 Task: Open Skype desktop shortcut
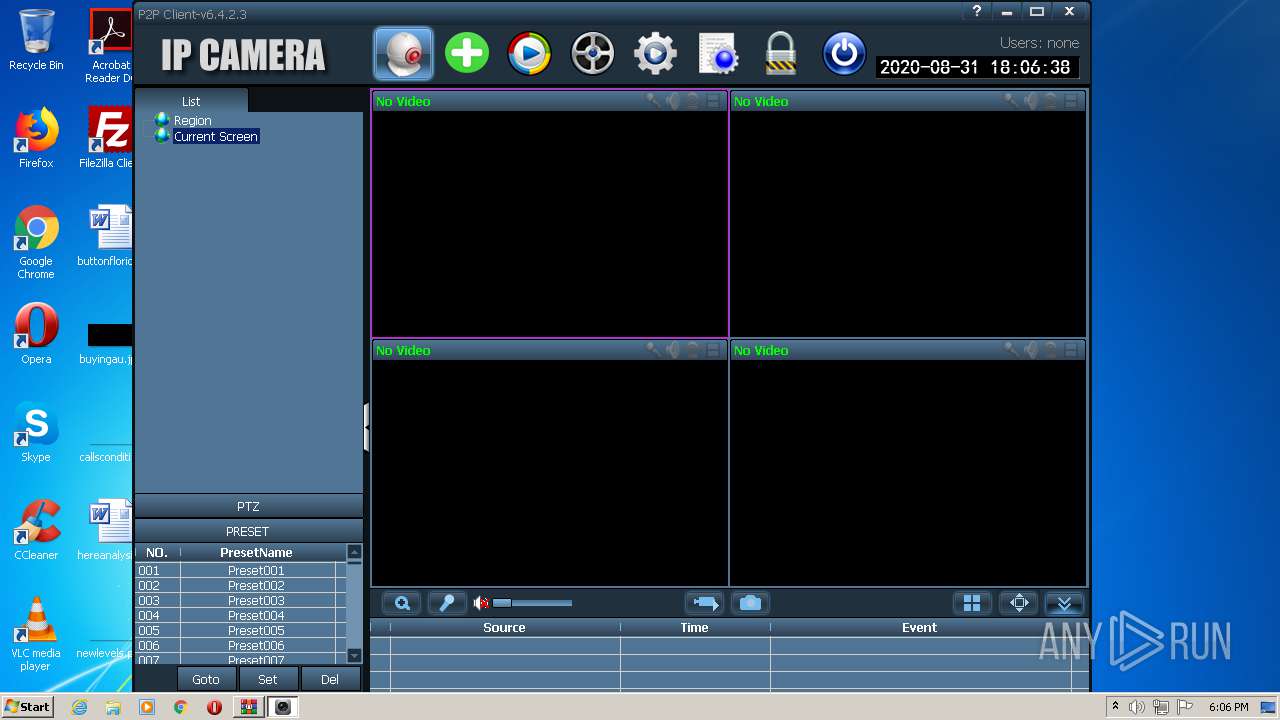(x=36, y=432)
